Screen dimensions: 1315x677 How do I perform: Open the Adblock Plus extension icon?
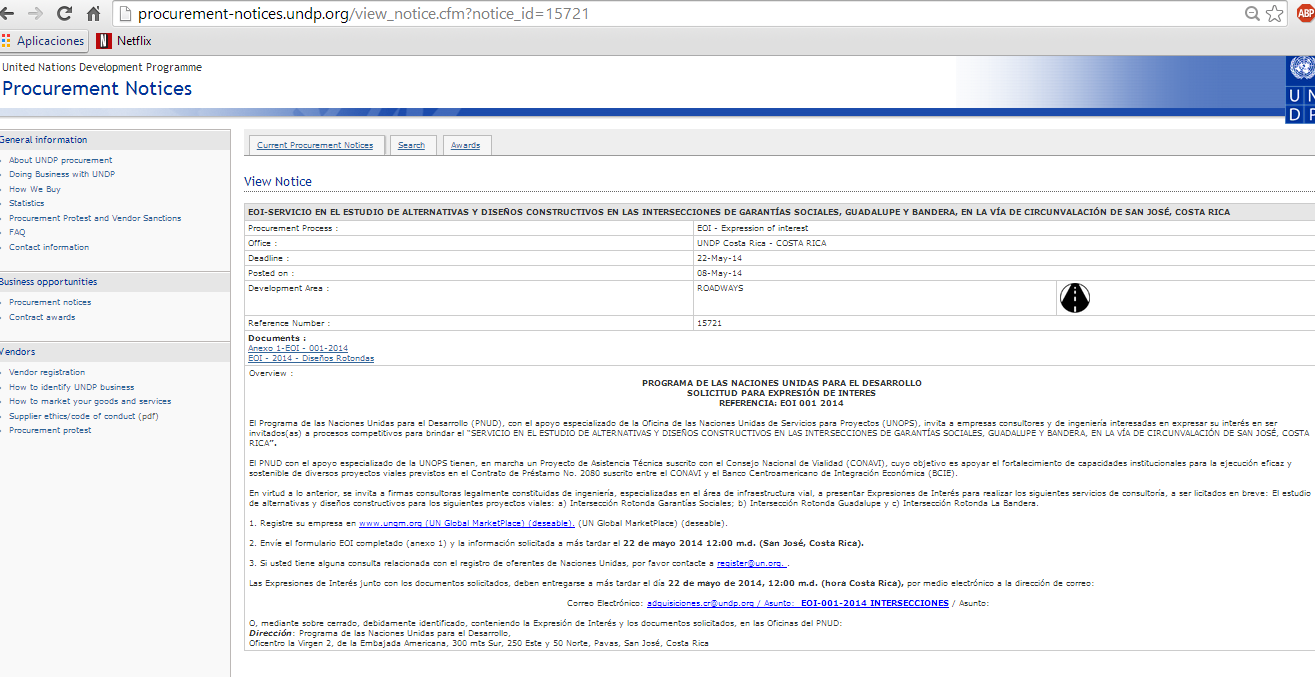pos(1304,14)
